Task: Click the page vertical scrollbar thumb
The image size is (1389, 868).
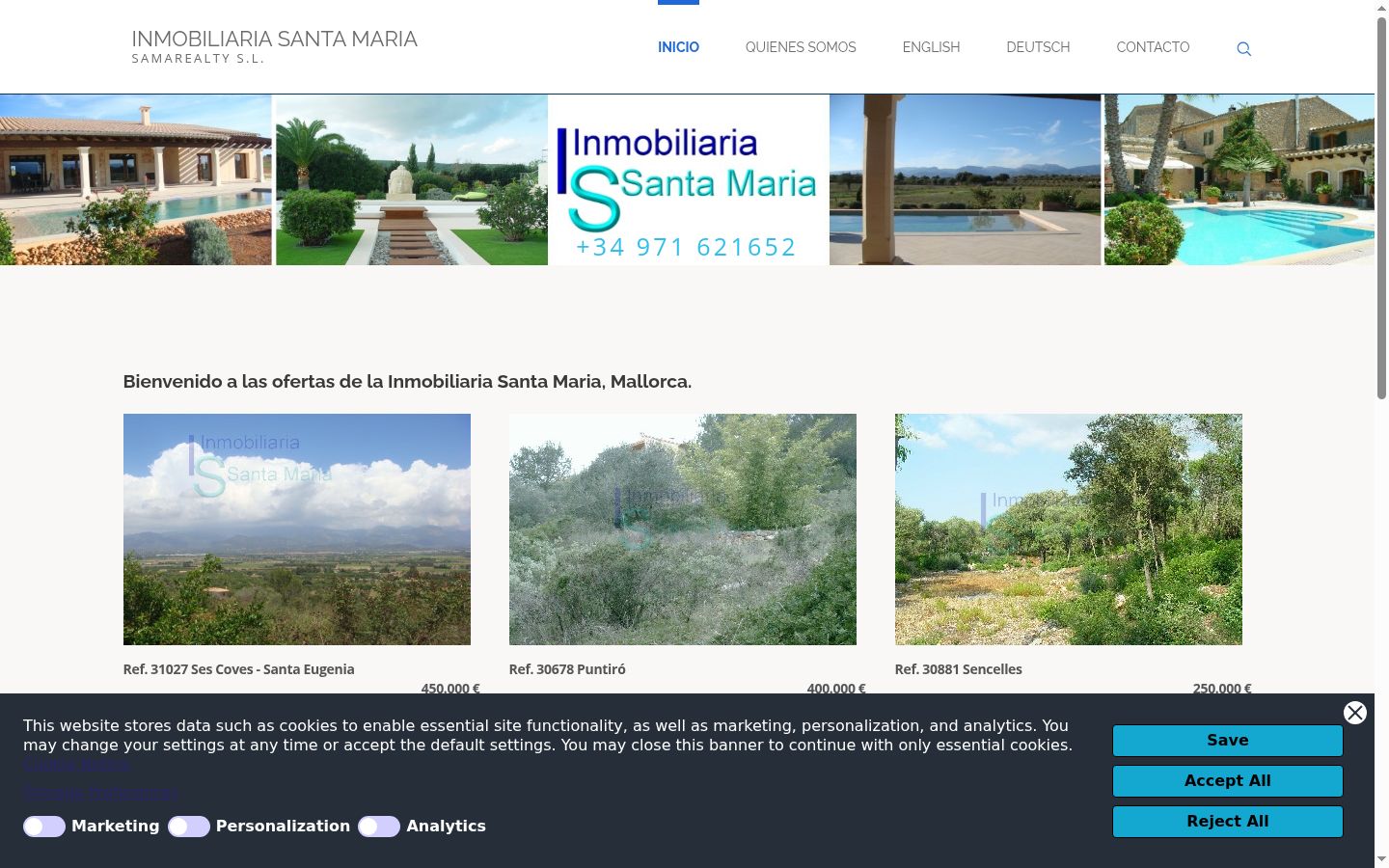Action: coord(1381,207)
